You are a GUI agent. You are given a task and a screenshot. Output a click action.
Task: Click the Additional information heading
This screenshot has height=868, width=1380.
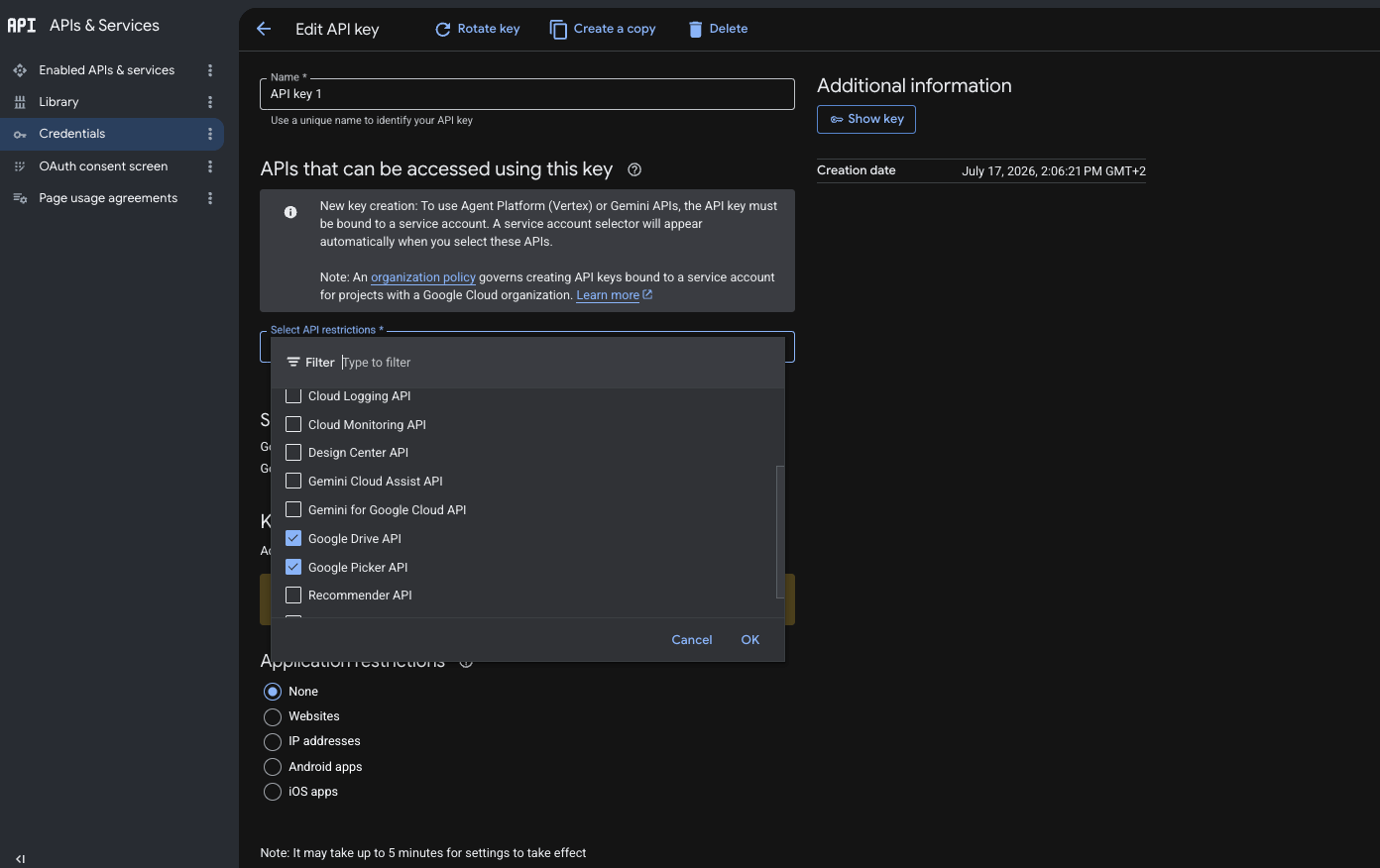[914, 86]
